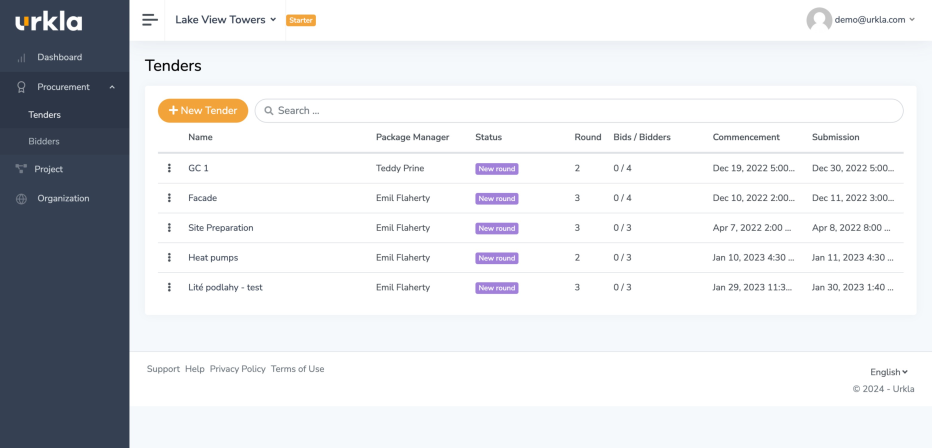Open the three-dot menu for Facade
The height and width of the screenshot is (448, 932).
(x=169, y=198)
